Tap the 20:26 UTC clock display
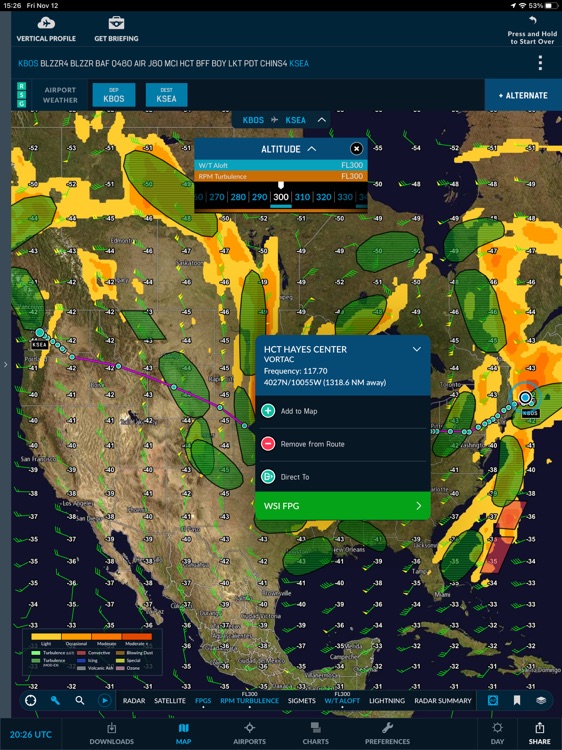This screenshot has width=562, height=750. click(31, 734)
